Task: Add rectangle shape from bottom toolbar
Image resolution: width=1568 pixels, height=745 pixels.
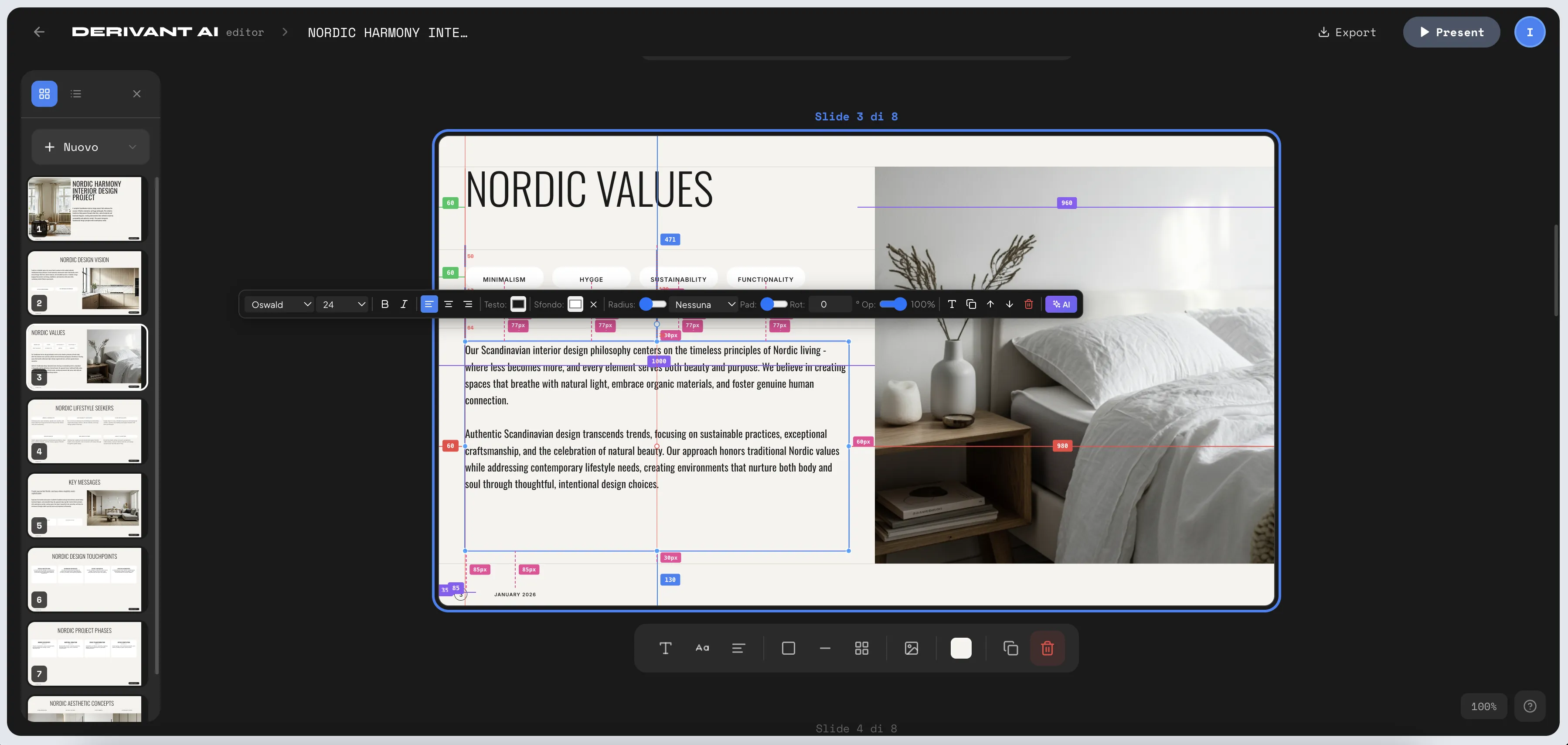Action: (x=788, y=648)
